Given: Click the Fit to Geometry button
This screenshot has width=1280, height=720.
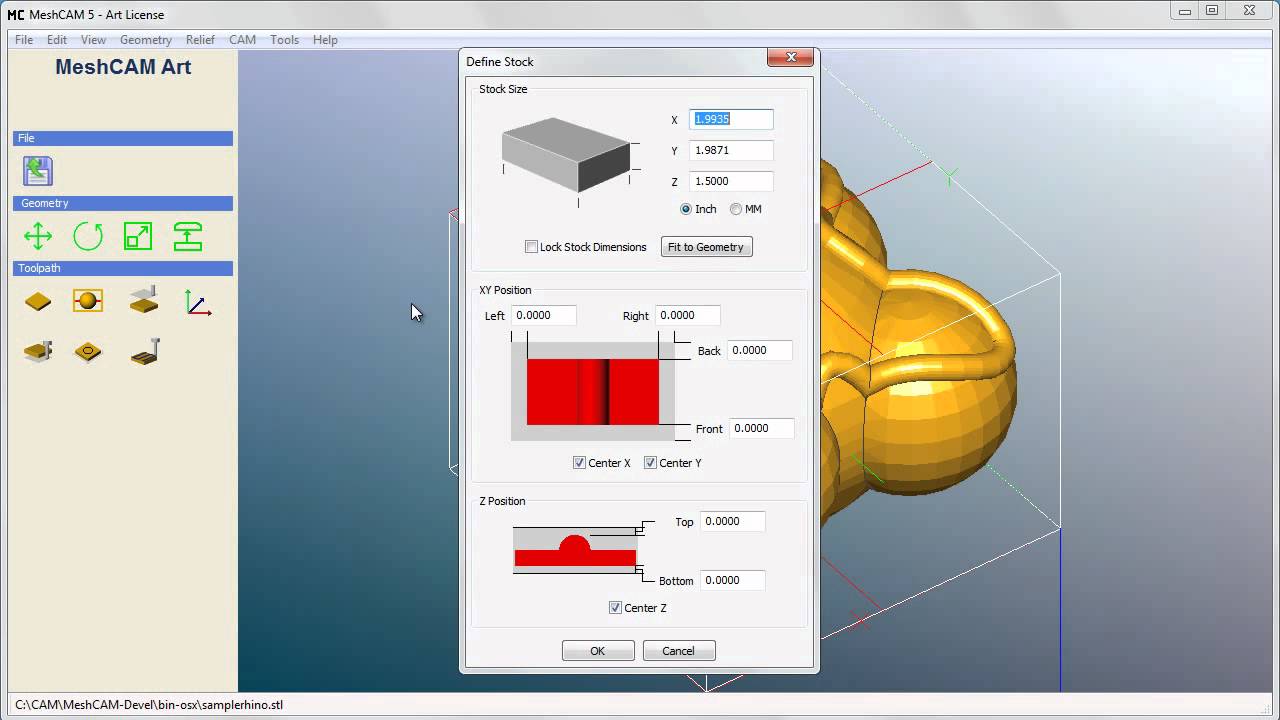Looking at the screenshot, I should pyautogui.click(x=706, y=247).
